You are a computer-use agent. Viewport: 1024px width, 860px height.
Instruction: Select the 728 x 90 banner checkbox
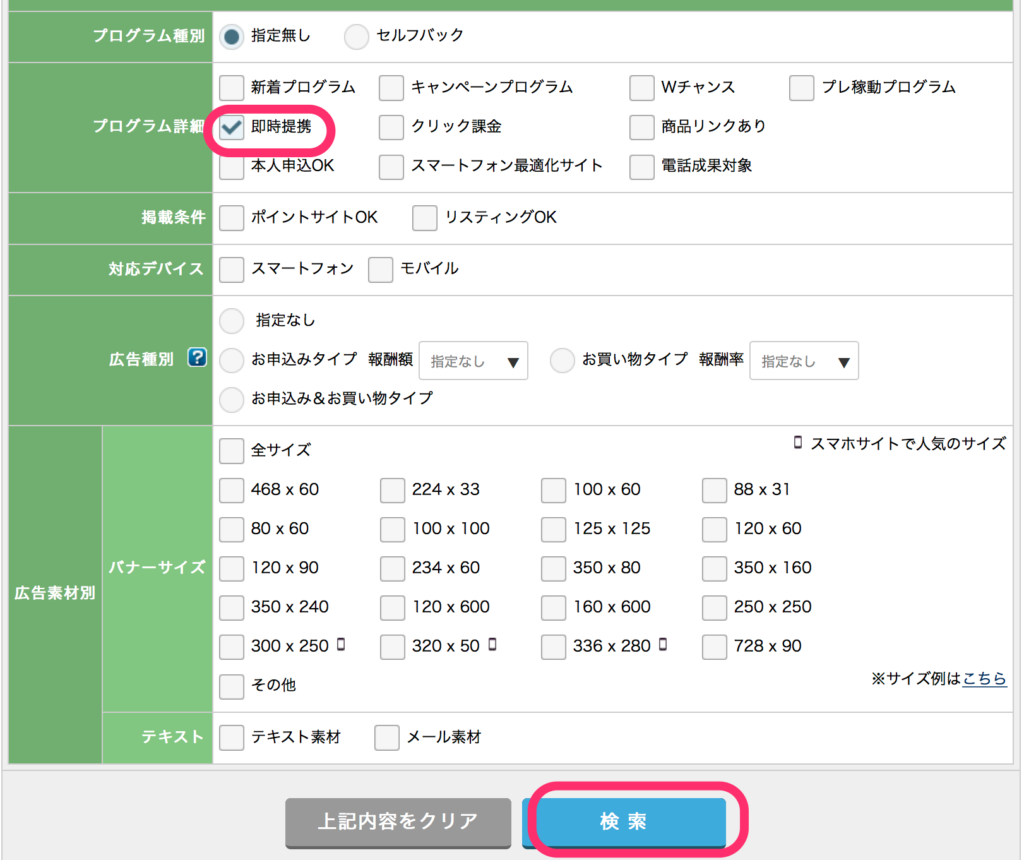point(714,647)
